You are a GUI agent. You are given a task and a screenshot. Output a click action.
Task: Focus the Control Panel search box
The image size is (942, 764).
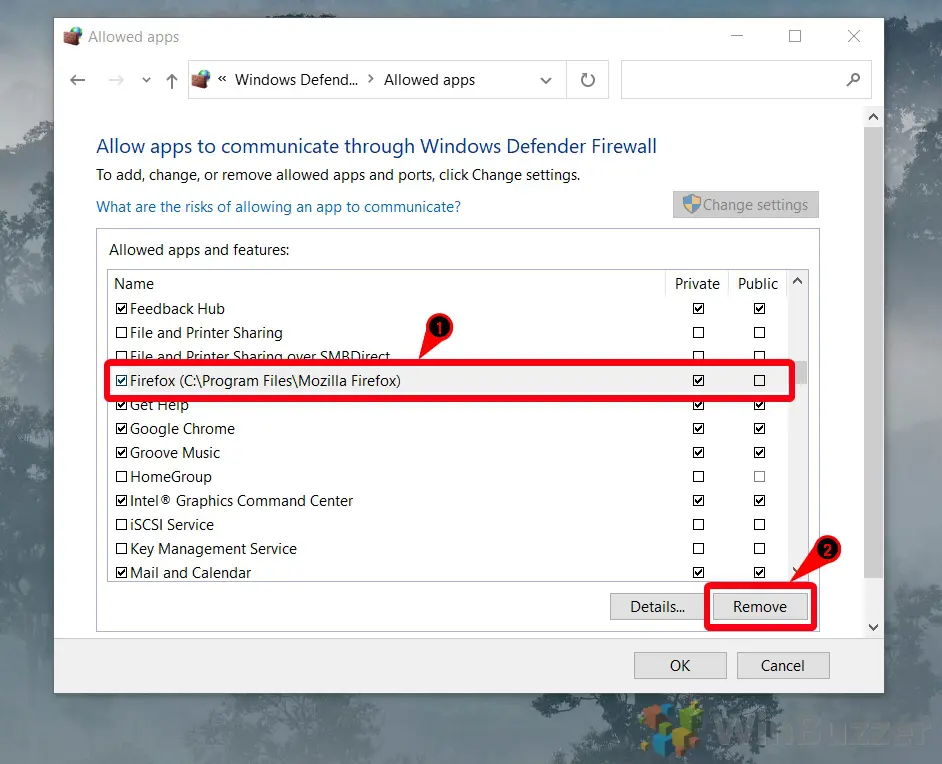pyautogui.click(x=746, y=79)
